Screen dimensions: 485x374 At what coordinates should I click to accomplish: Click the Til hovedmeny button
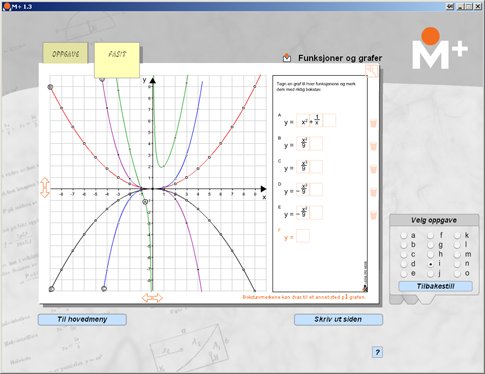82,319
